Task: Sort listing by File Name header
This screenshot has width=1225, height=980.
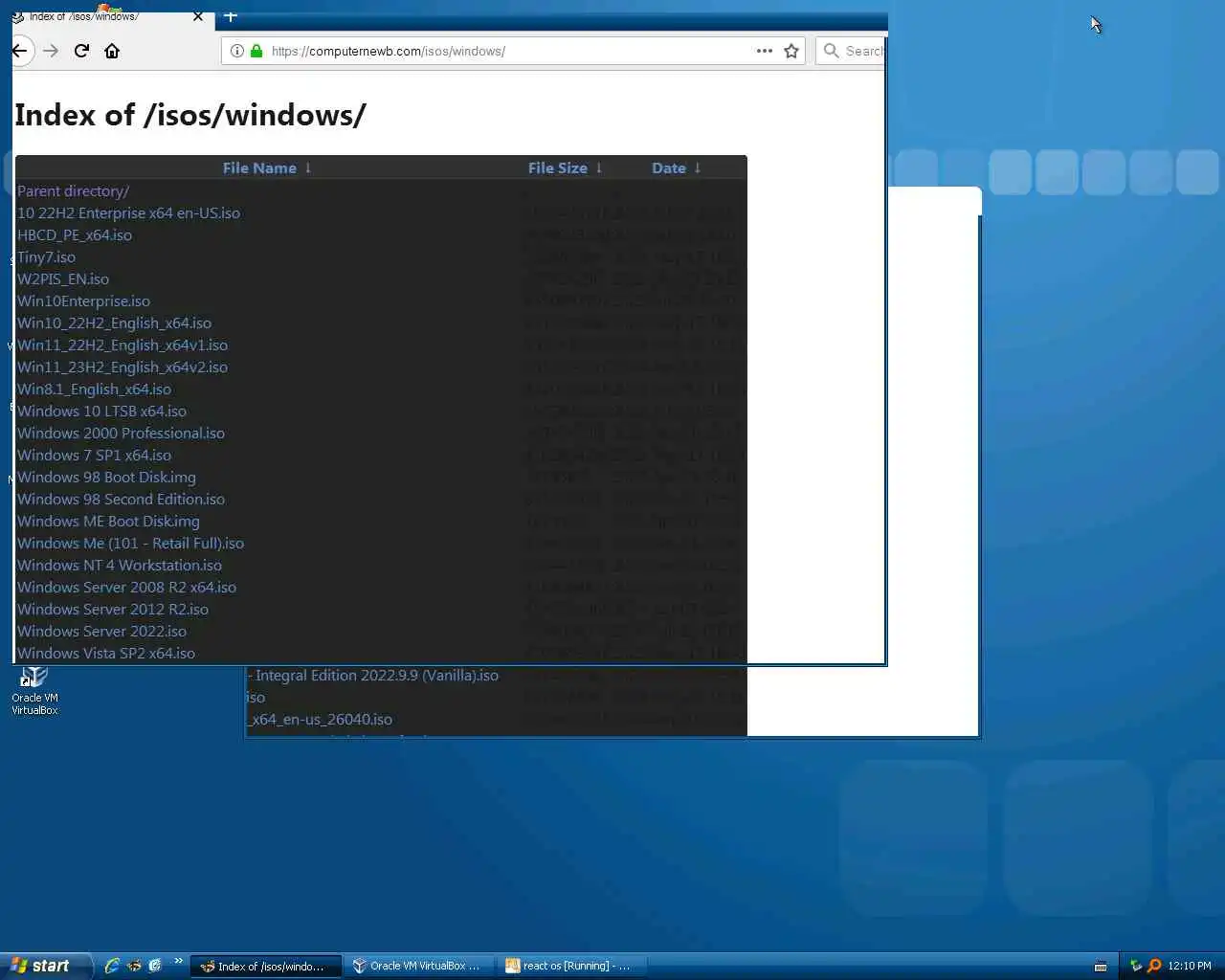Action: point(259,167)
